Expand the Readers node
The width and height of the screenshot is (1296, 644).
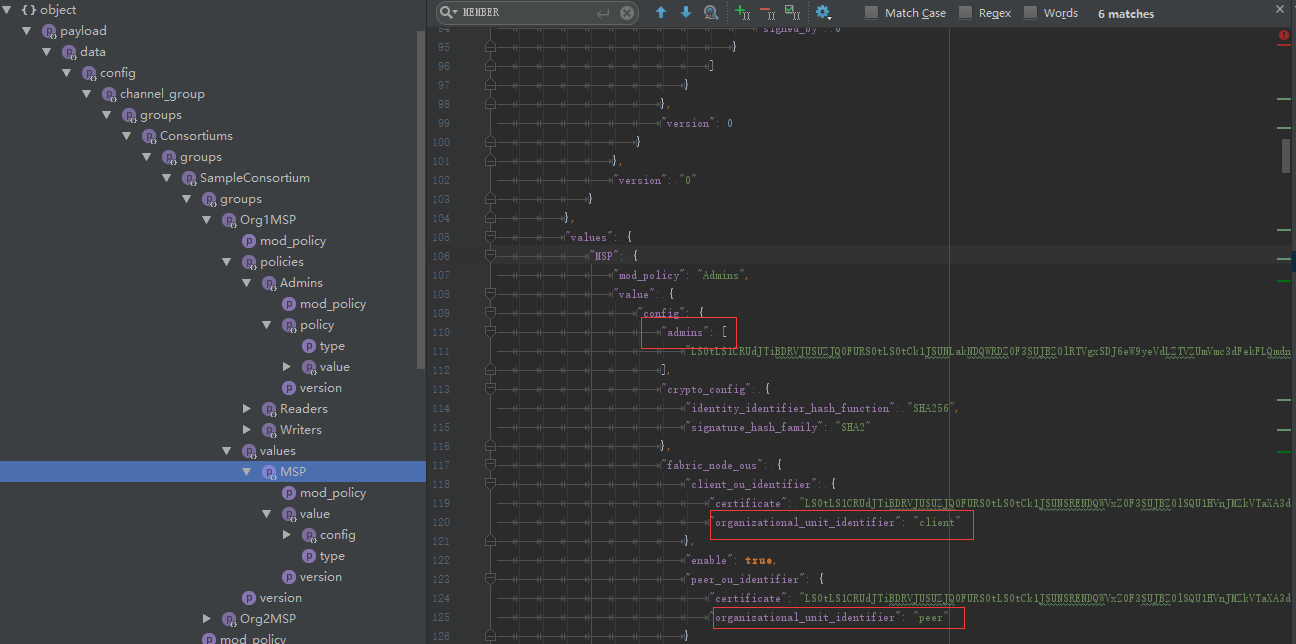coord(247,409)
